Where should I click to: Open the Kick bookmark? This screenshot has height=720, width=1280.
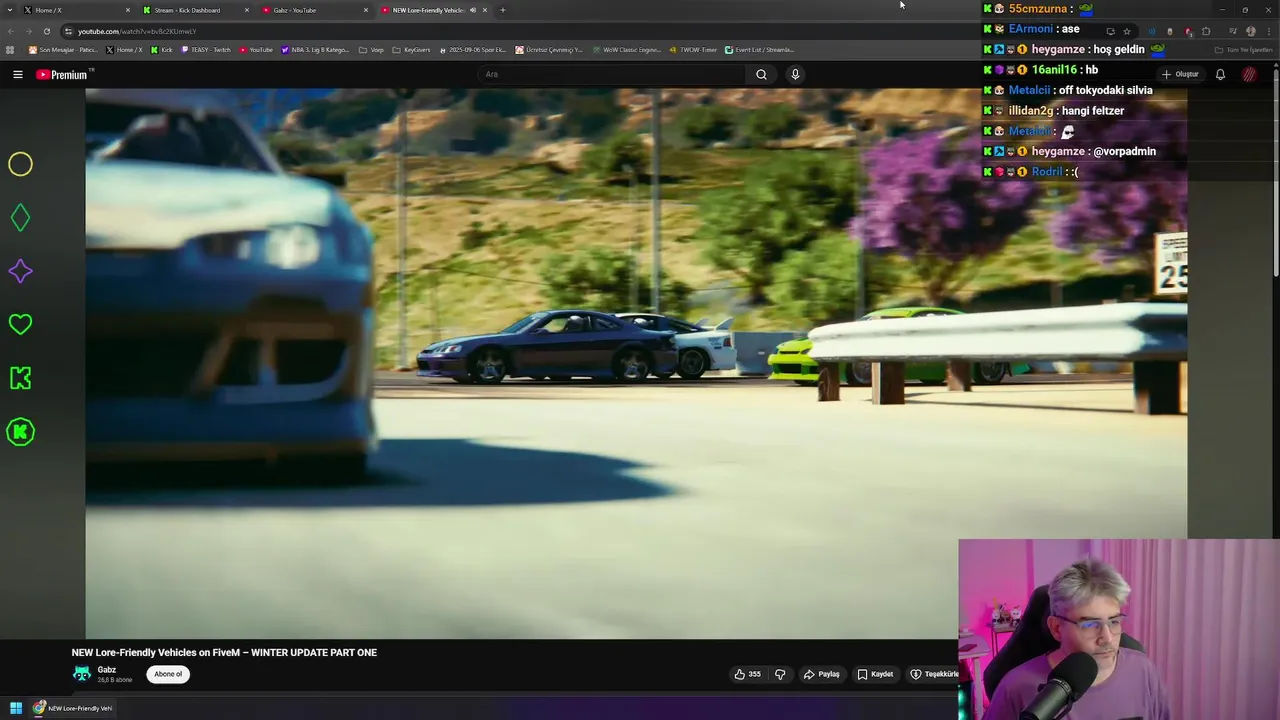163,49
